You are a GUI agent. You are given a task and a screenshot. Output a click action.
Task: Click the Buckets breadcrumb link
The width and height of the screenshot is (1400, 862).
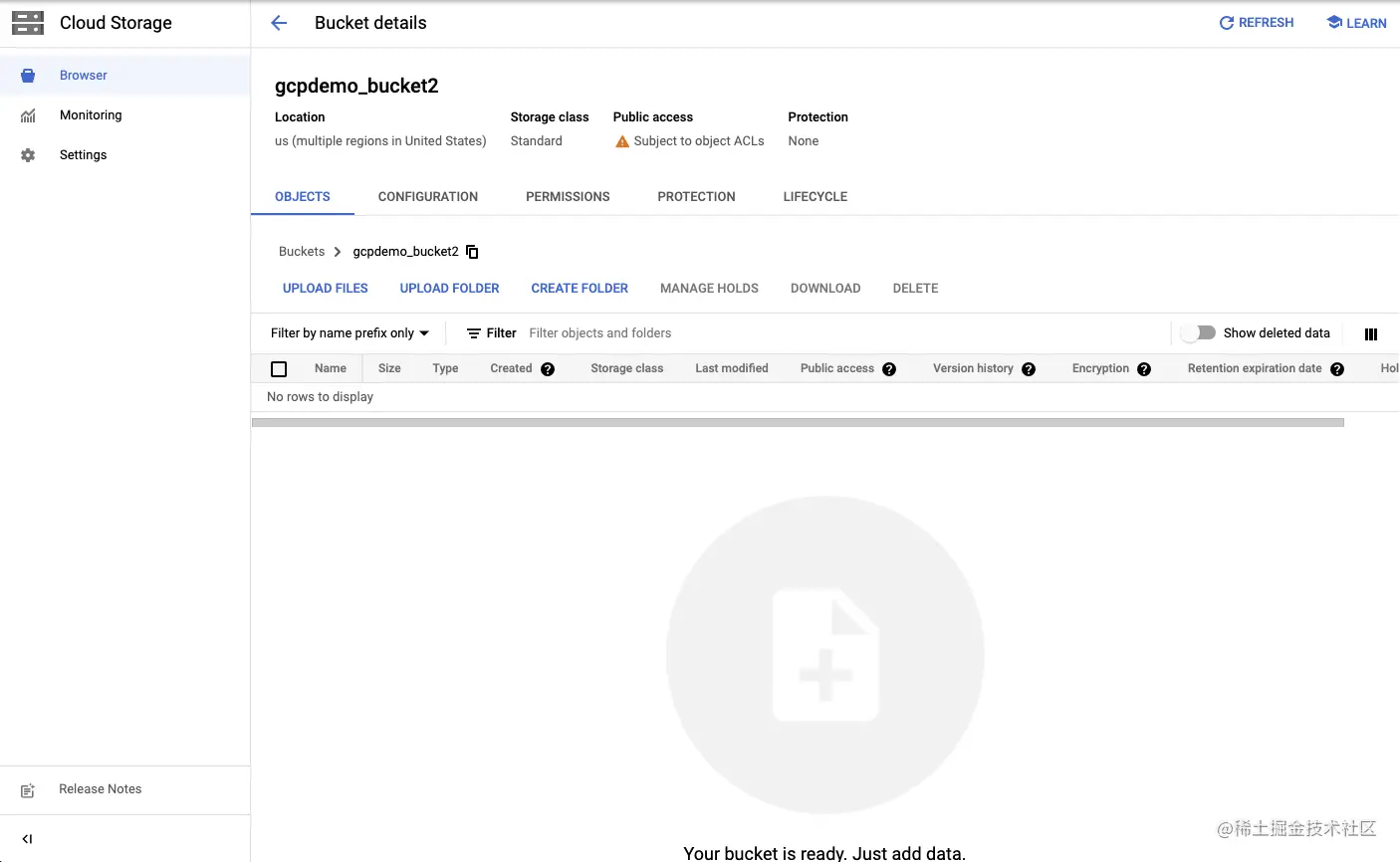(302, 252)
